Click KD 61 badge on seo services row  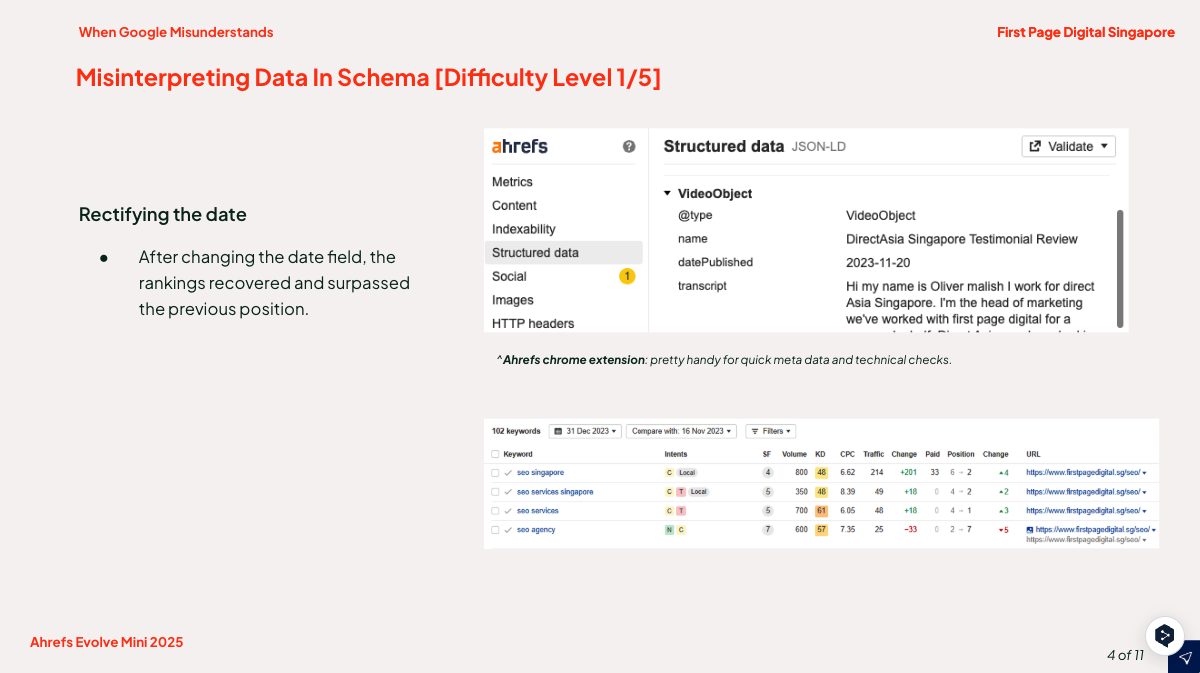click(x=821, y=511)
